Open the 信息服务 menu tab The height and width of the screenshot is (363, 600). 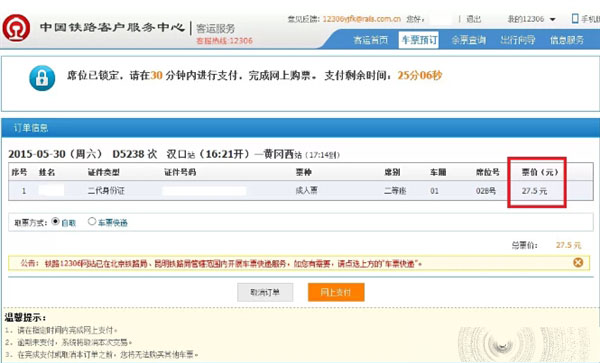567,40
